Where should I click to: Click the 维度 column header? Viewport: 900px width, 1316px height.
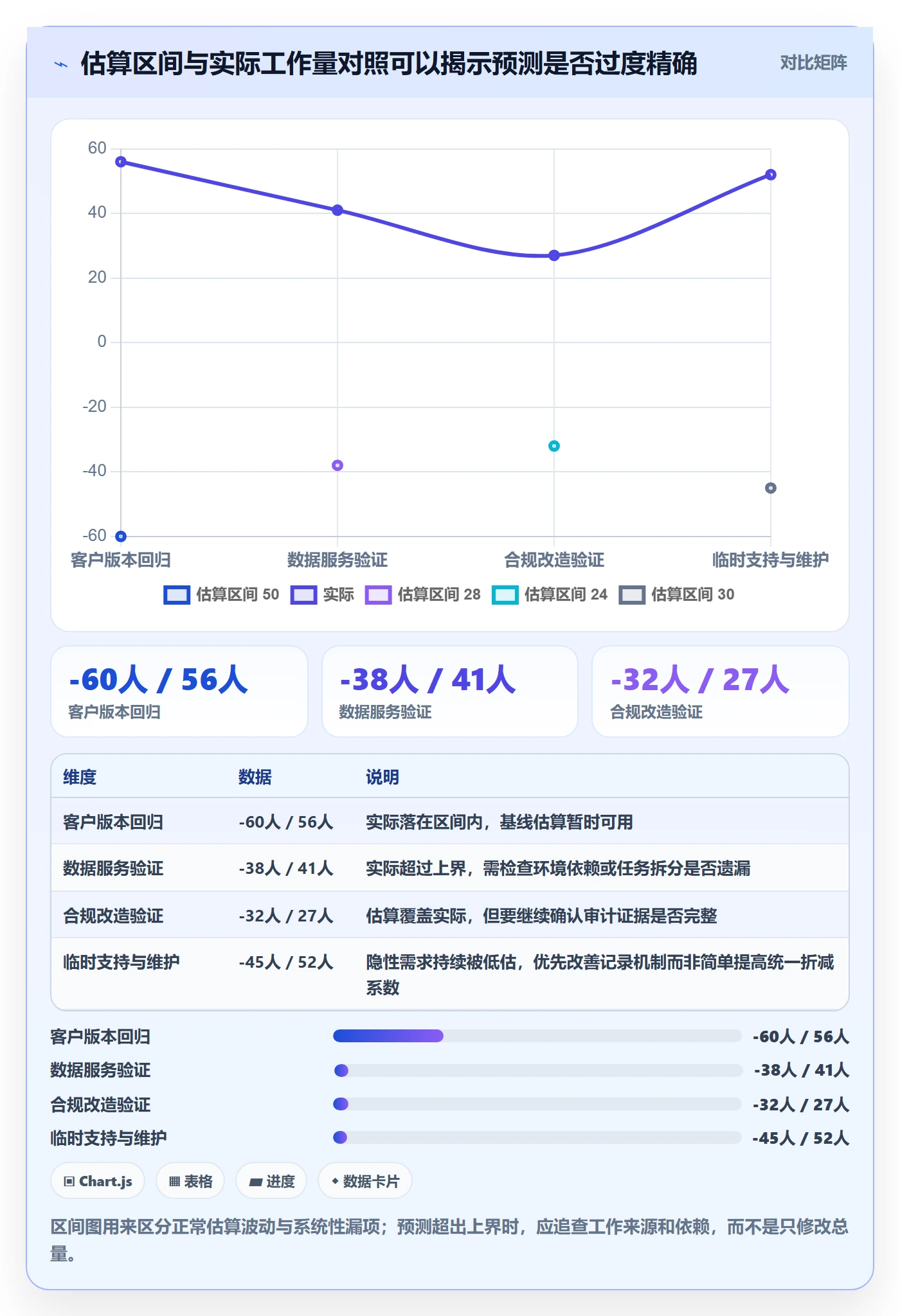pyautogui.click(x=80, y=777)
